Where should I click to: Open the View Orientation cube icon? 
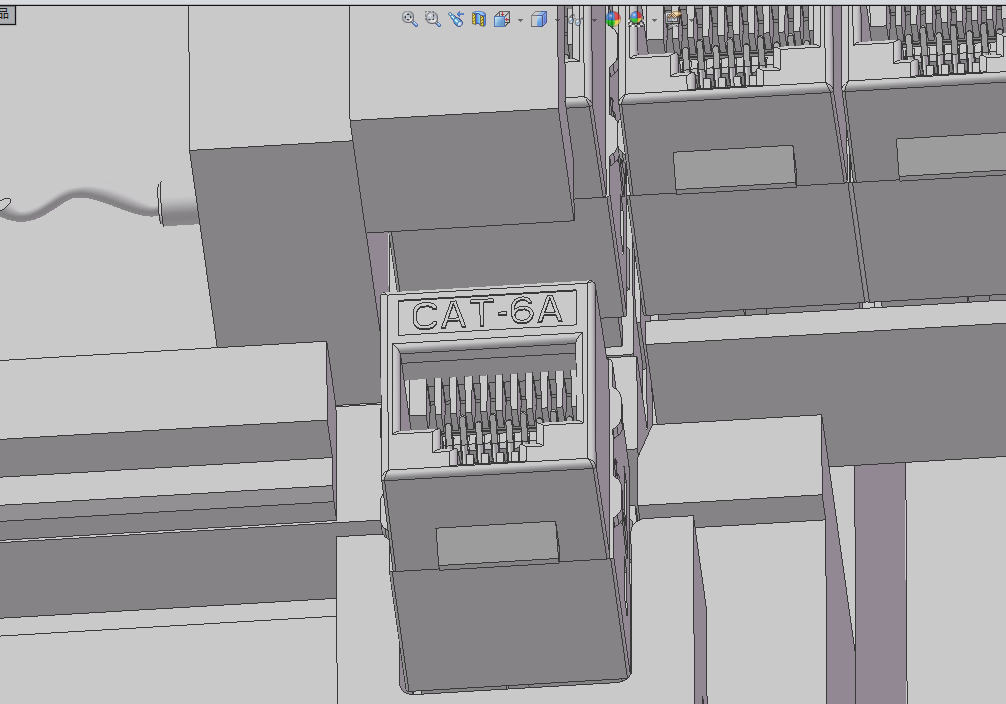[502, 19]
